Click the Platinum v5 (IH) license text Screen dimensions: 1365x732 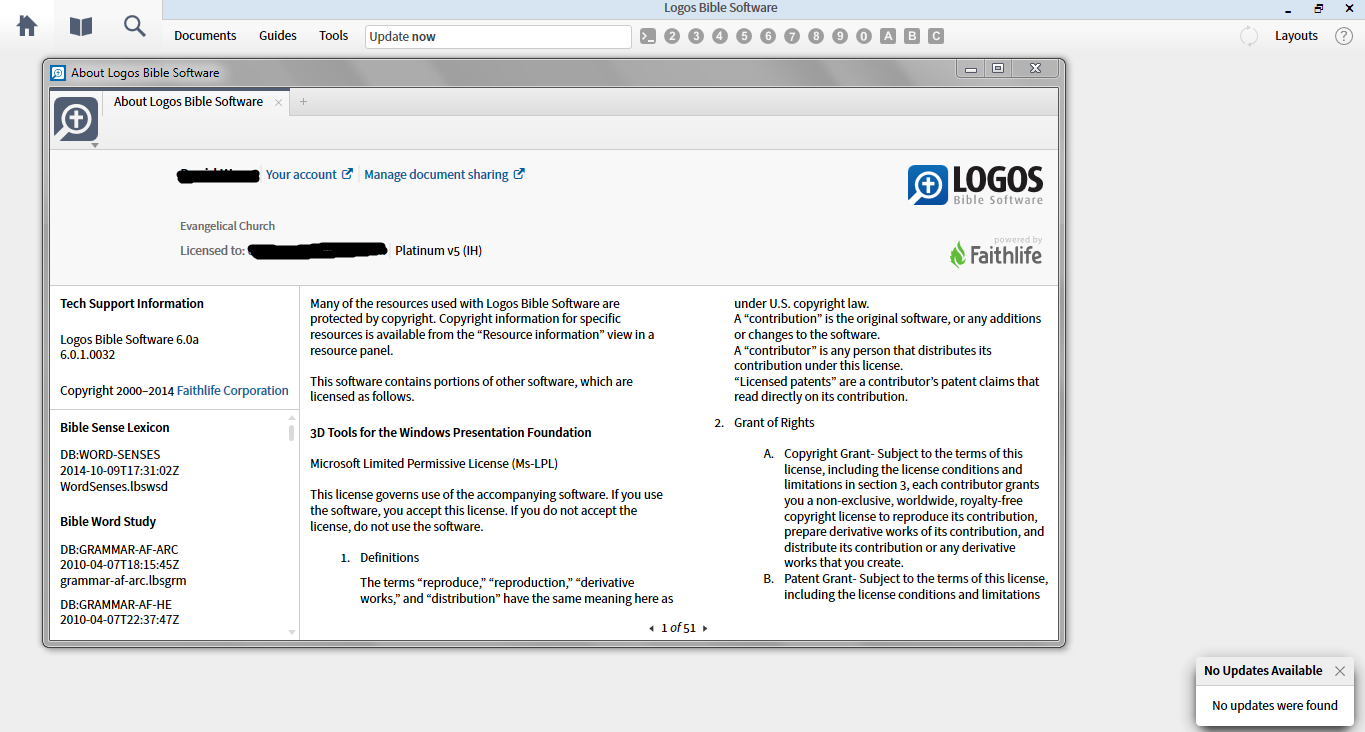click(x=439, y=251)
